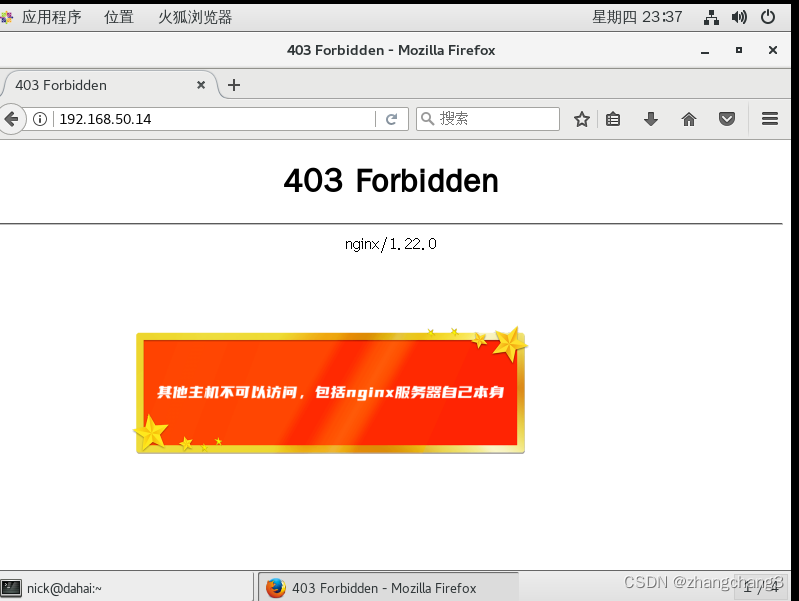799x601 pixels.
Task: Reload the current page
Action: [391, 119]
